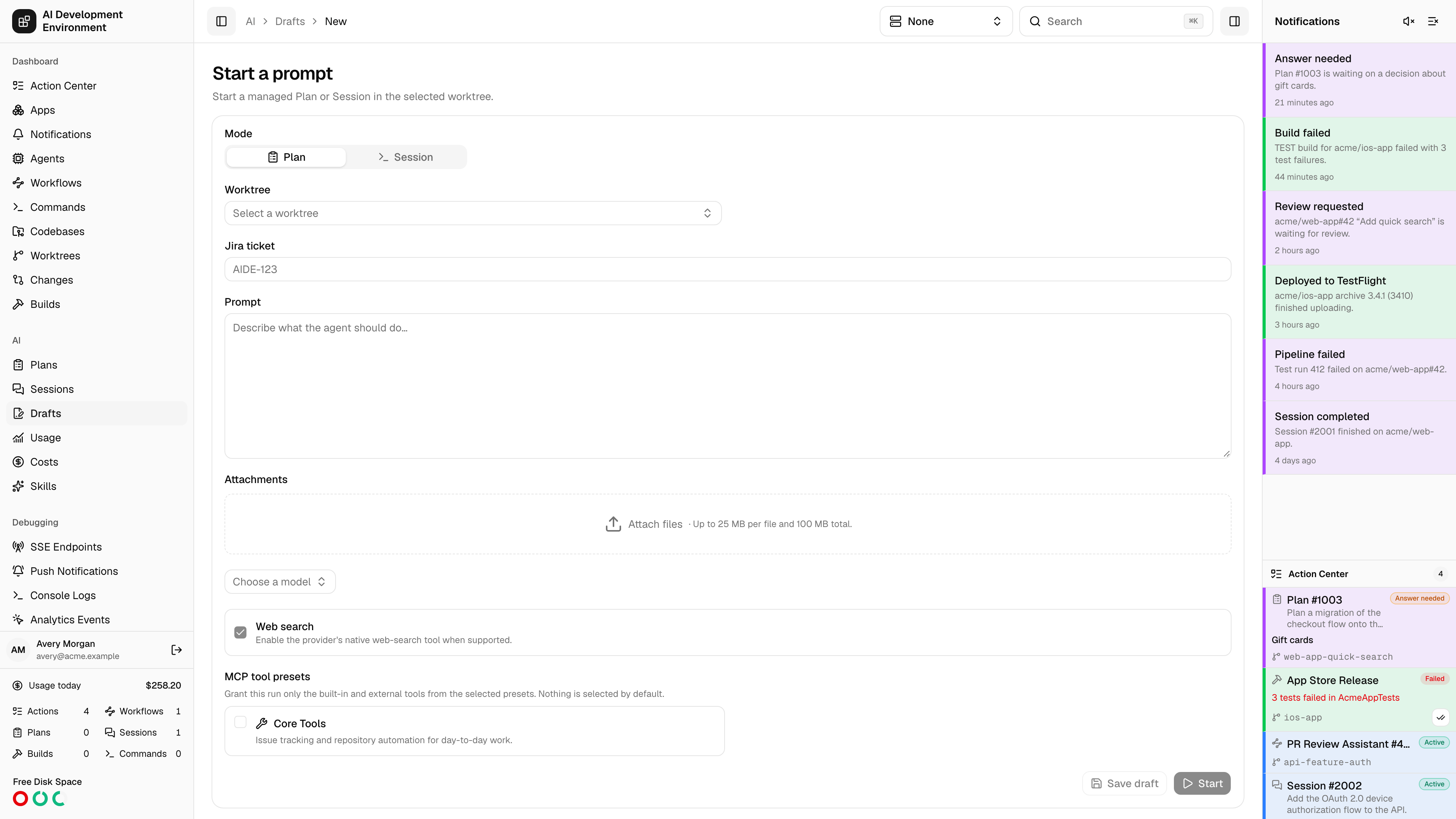Viewport: 1456px width, 819px height.
Task: Open Codebases in the sidebar
Action: pyautogui.click(x=97, y=232)
